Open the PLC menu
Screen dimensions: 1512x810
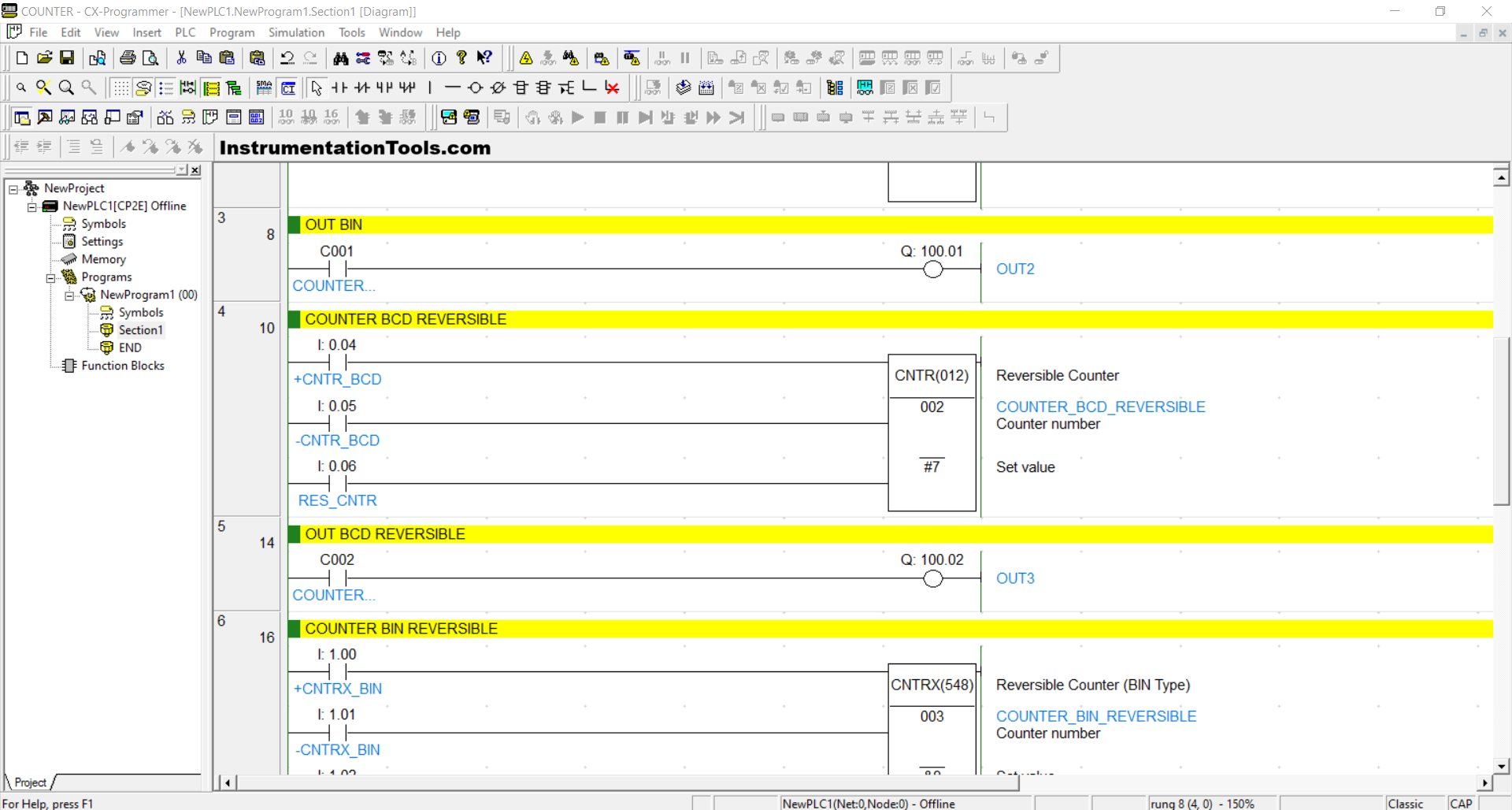[x=185, y=32]
